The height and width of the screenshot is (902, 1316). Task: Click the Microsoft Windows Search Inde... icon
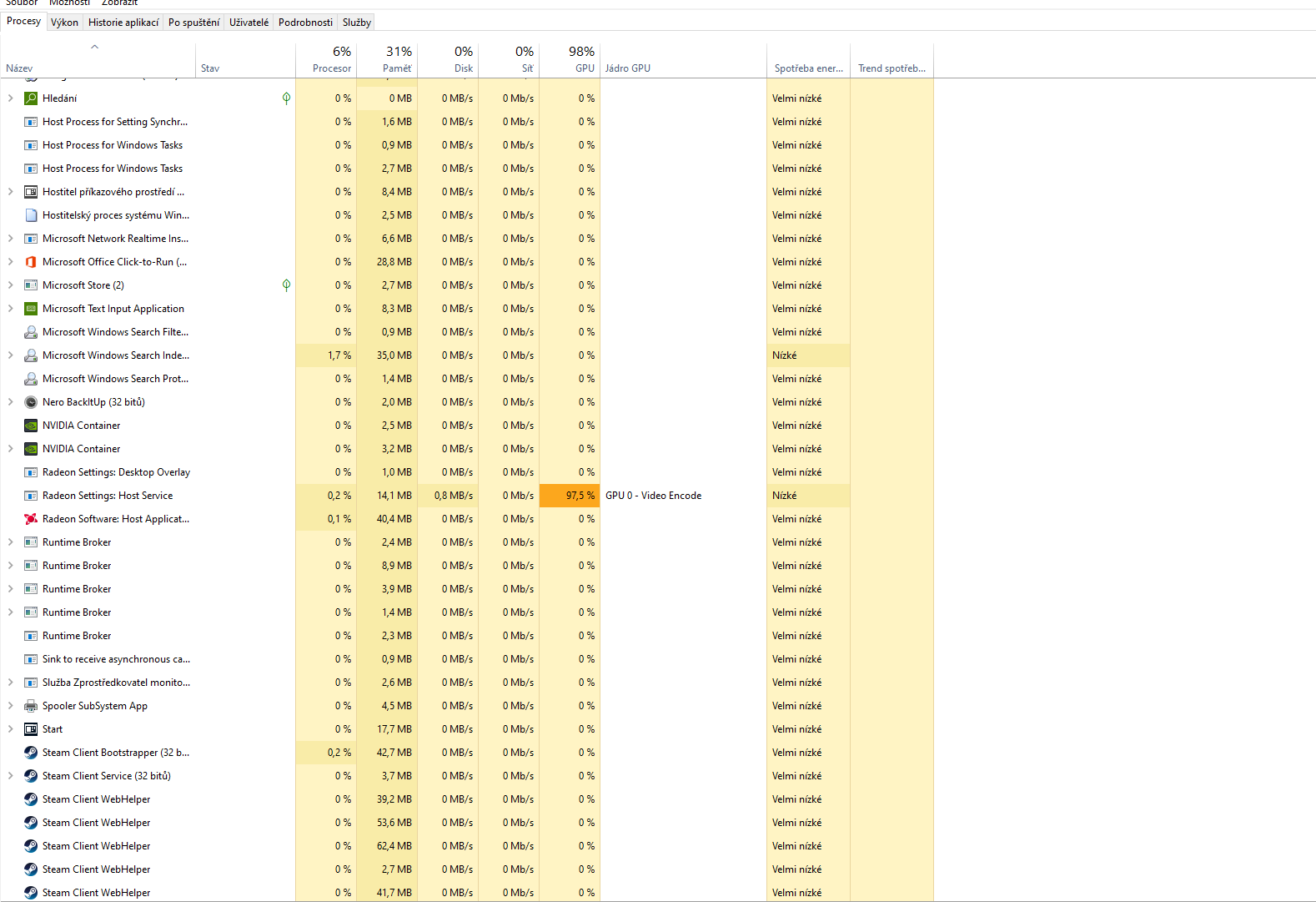31,355
